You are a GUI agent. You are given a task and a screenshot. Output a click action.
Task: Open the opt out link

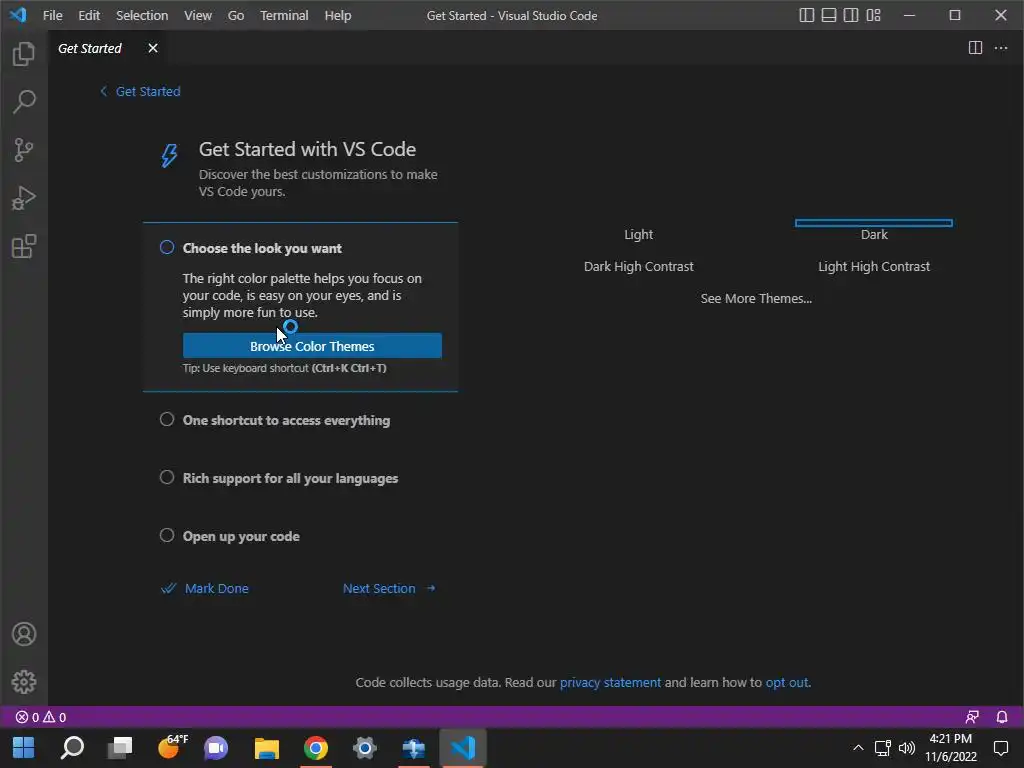(x=787, y=682)
